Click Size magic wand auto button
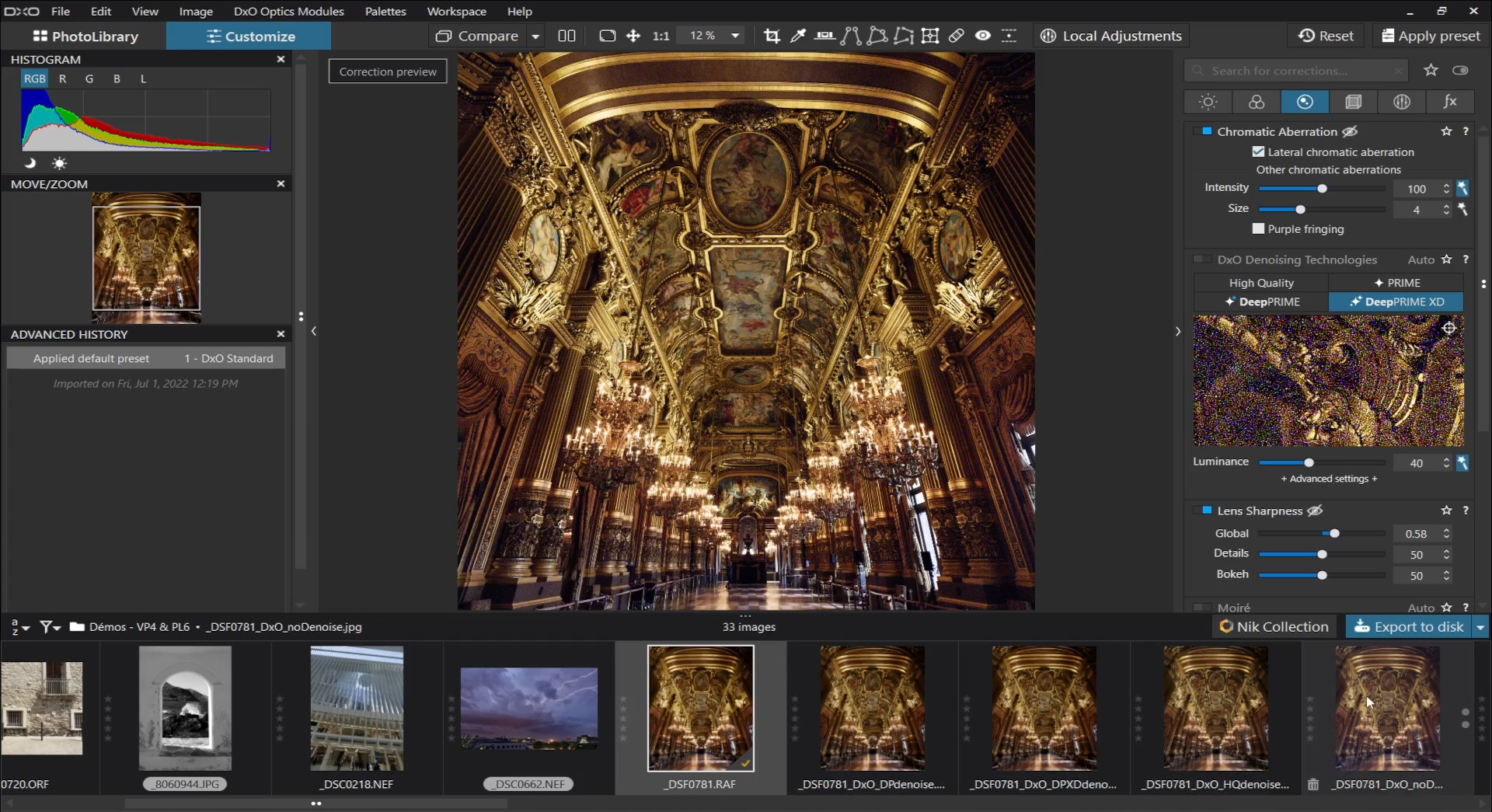This screenshot has height=812, width=1492. pyautogui.click(x=1462, y=209)
